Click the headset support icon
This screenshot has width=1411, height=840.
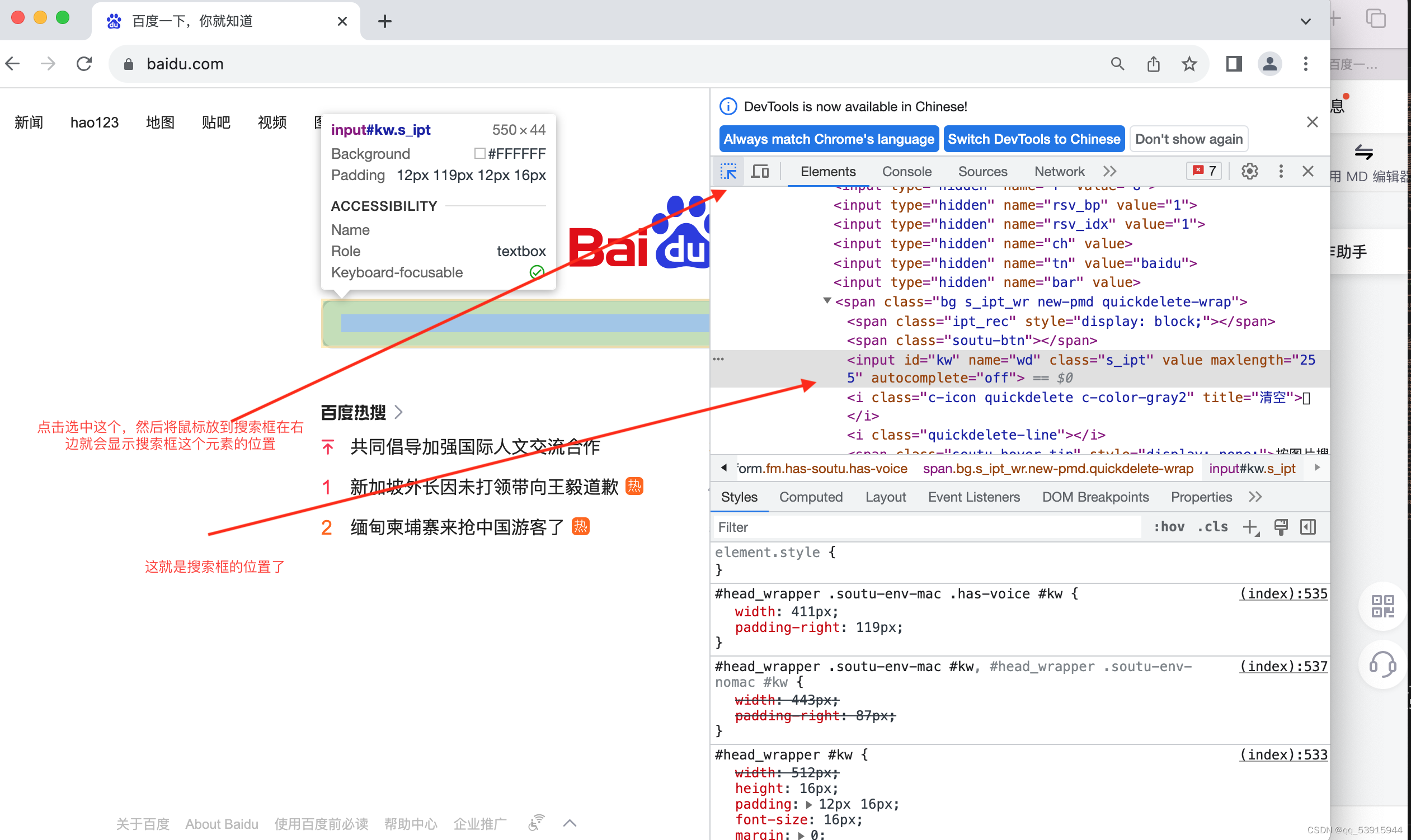click(x=1382, y=665)
